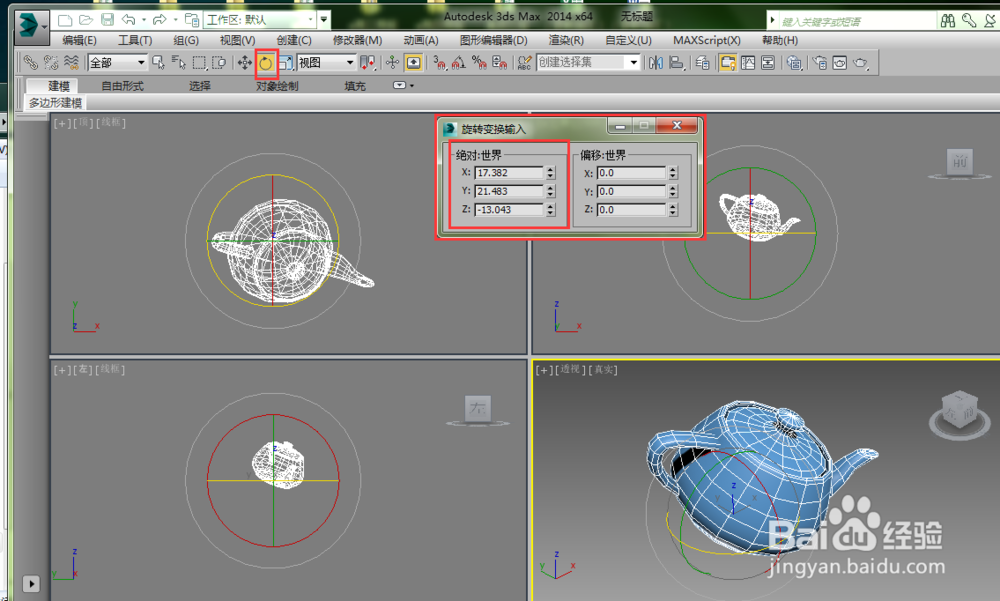Screen dimensions: 1000x601
Task: Open the reference coordinate system 视图 dropdown
Action: click(x=326, y=63)
